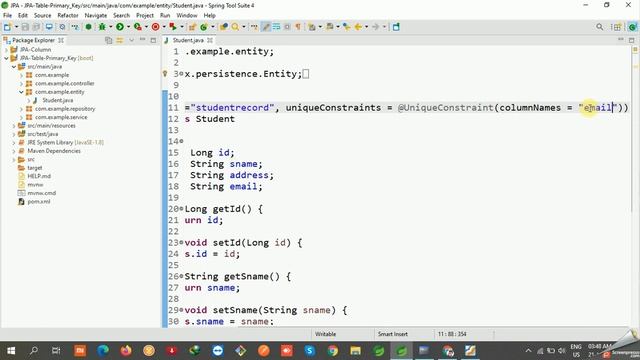This screenshot has height=360, width=640.
Task: Open the Search toolbar dropdown arrow
Action: pos(244,27)
